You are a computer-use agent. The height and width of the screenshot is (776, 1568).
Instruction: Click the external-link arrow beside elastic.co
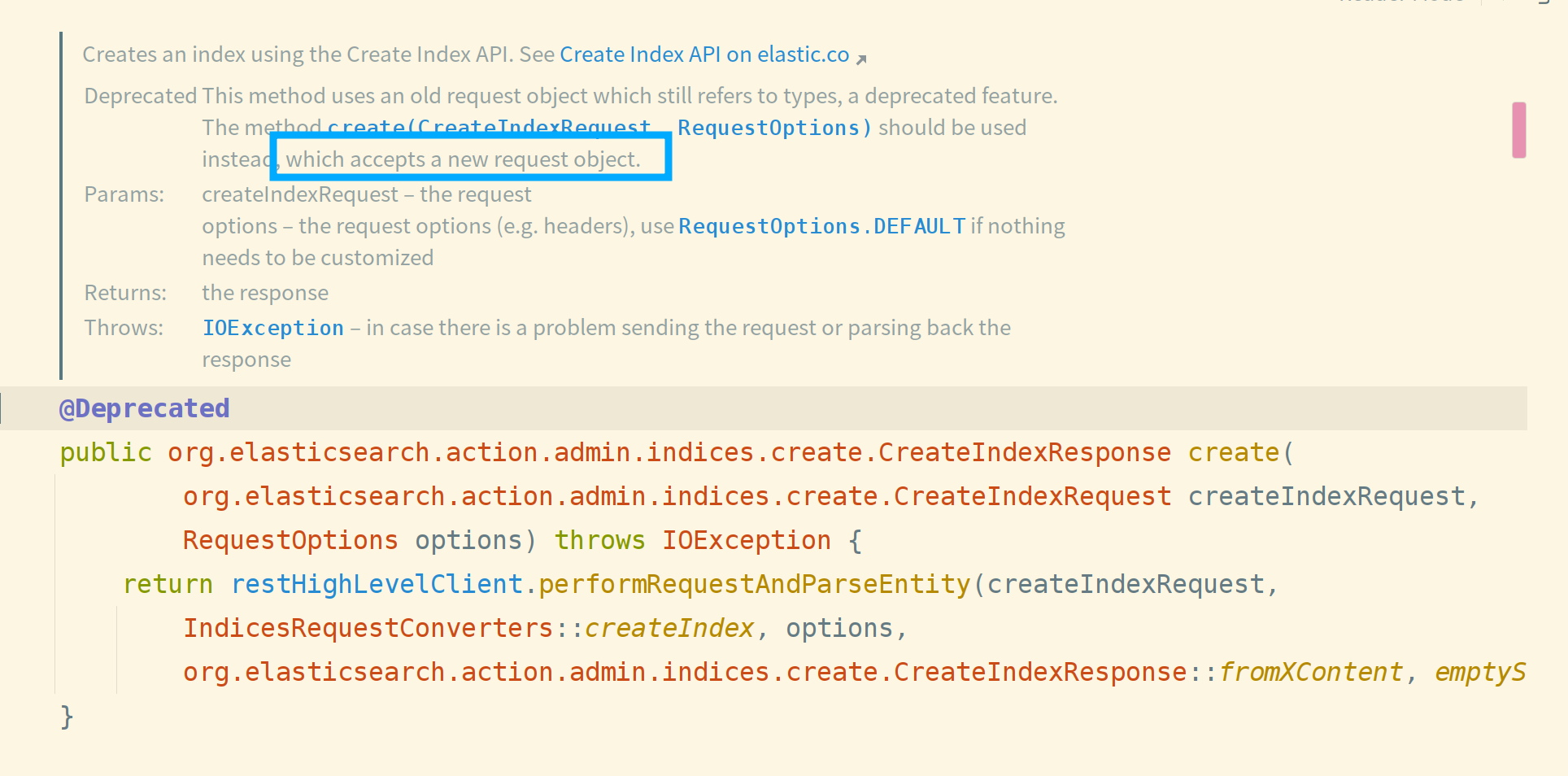pos(863,57)
